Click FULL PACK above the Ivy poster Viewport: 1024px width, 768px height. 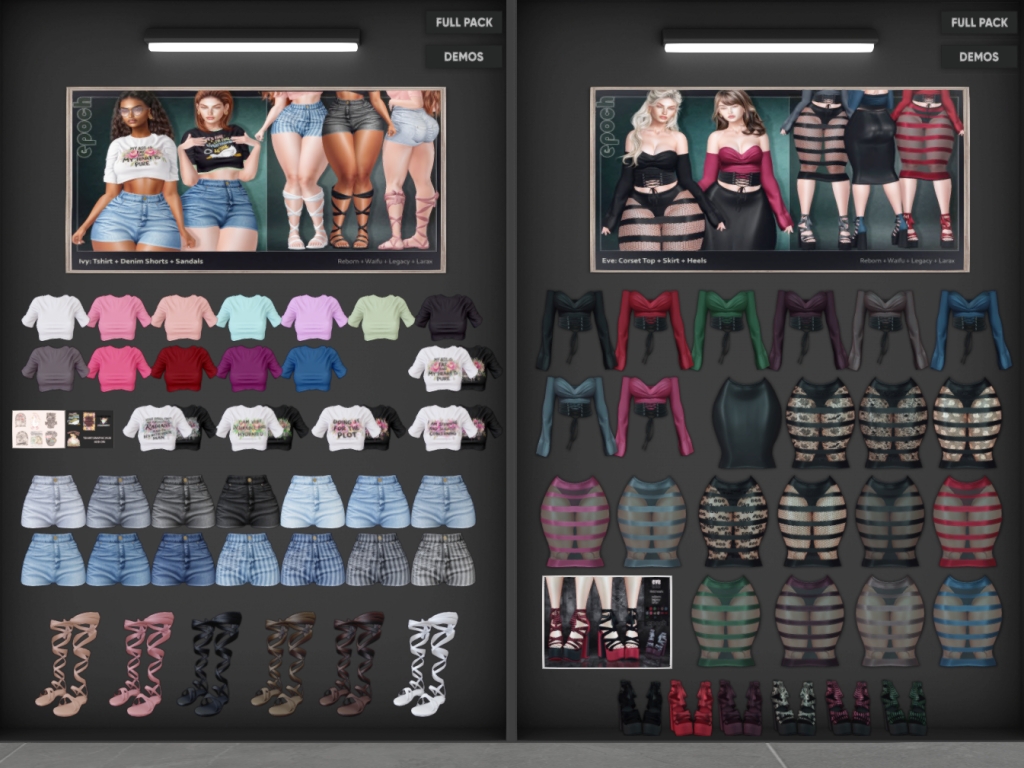tap(463, 22)
